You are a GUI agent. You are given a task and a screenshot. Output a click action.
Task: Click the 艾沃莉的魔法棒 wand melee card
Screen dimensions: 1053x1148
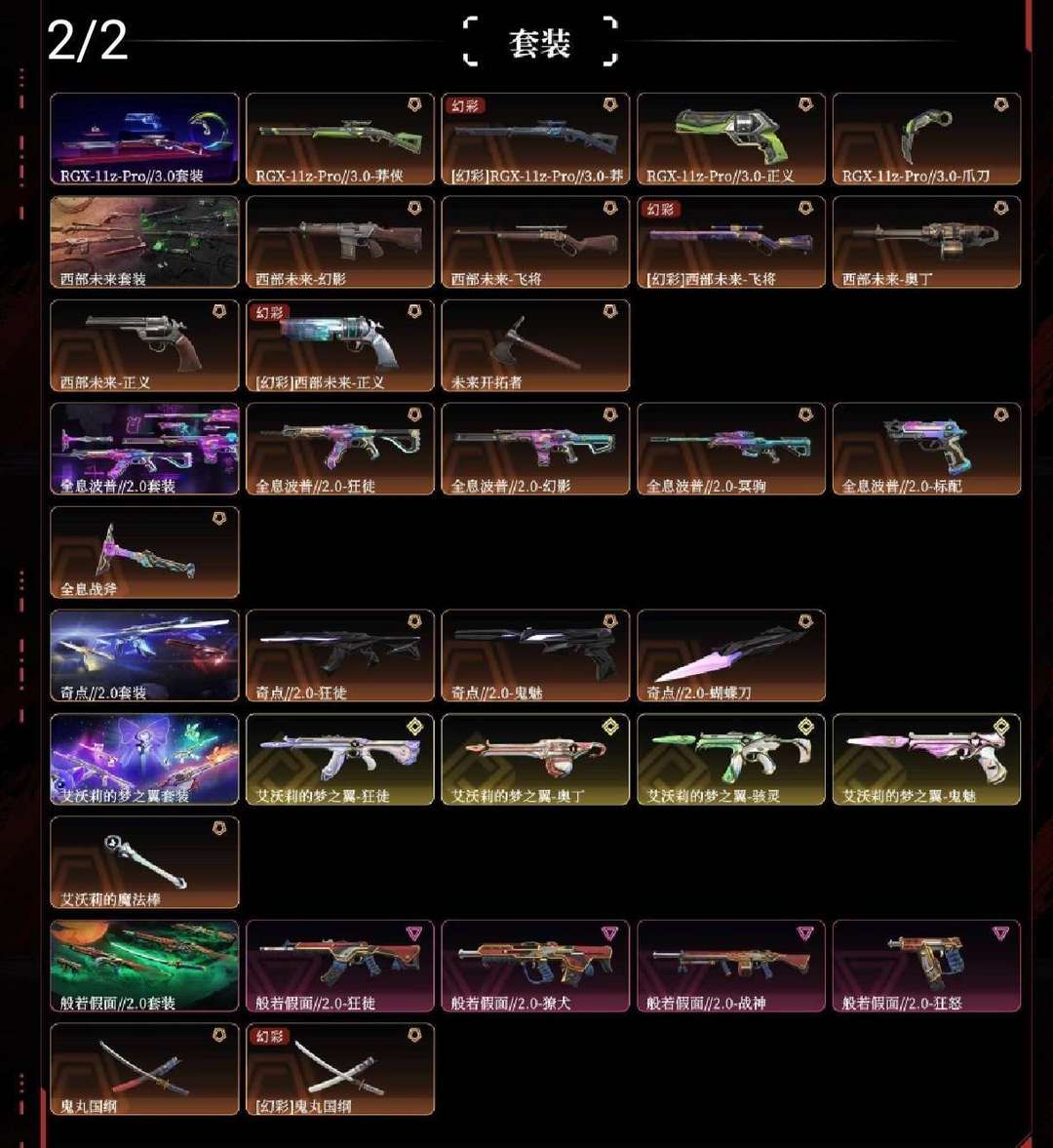145,862
